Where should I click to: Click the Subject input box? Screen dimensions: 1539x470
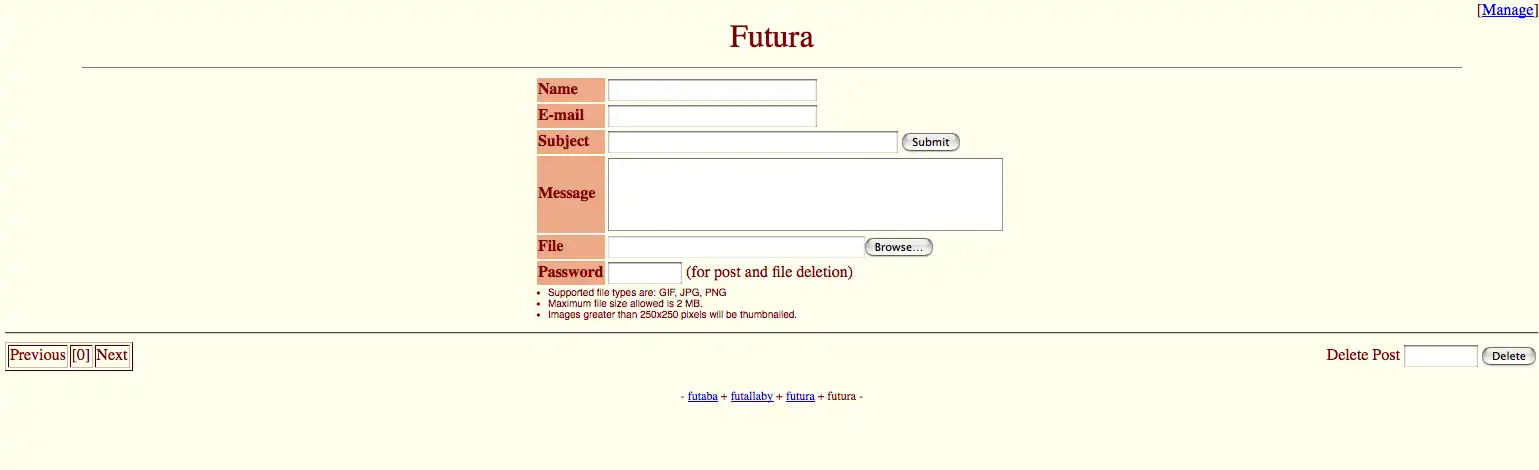coord(752,142)
